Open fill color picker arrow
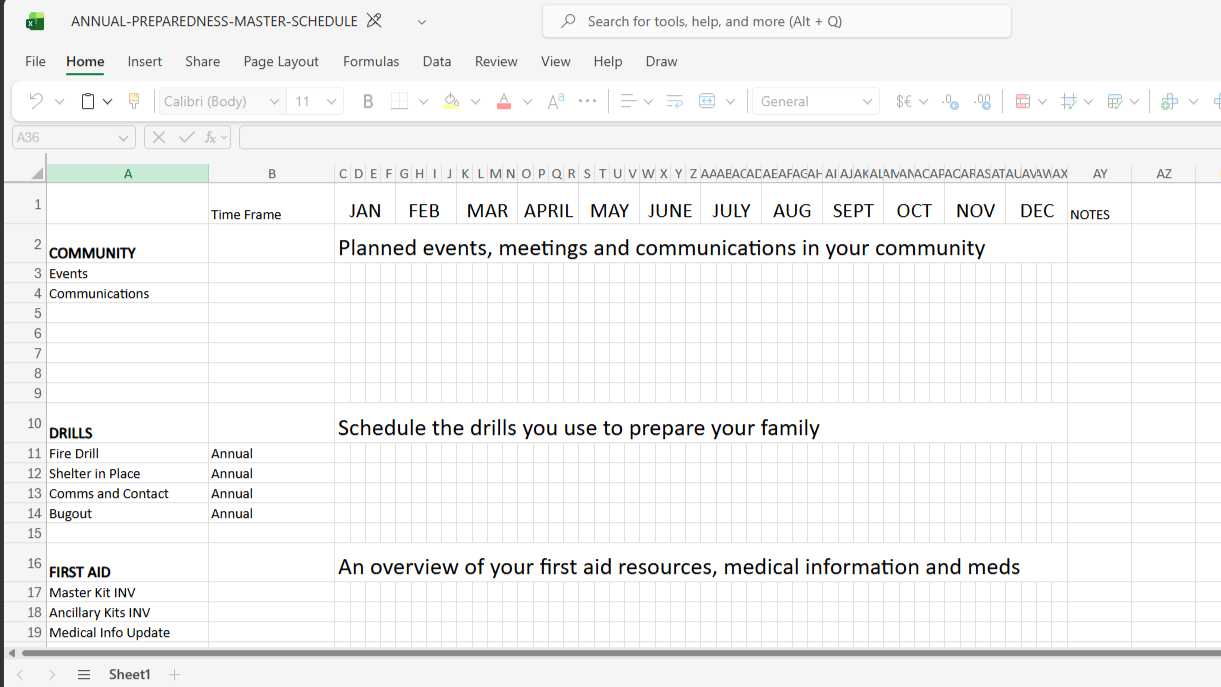The width and height of the screenshot is (1221, 687). point(475,102)
